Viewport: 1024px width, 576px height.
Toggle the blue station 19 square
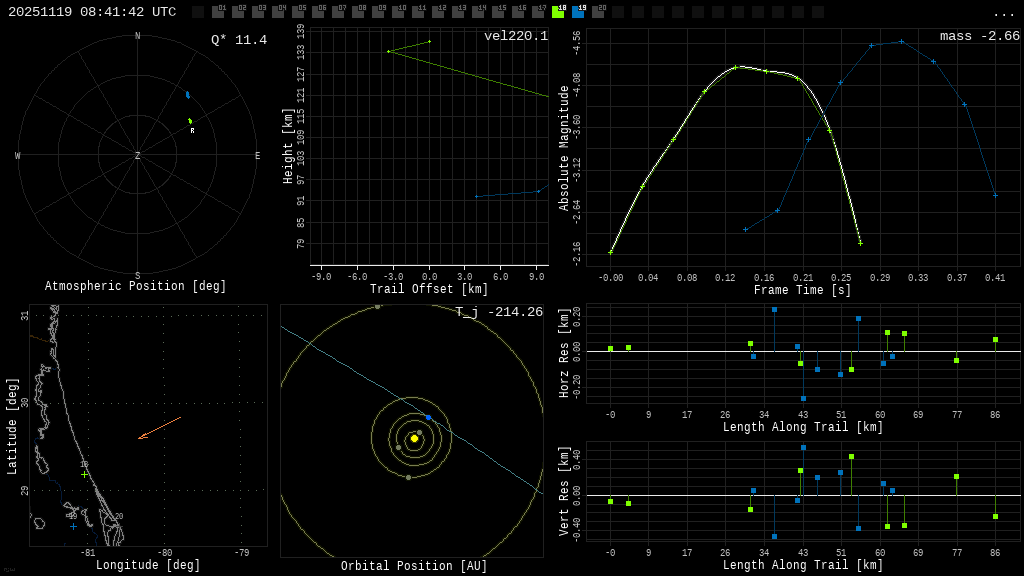coord(578,12)
